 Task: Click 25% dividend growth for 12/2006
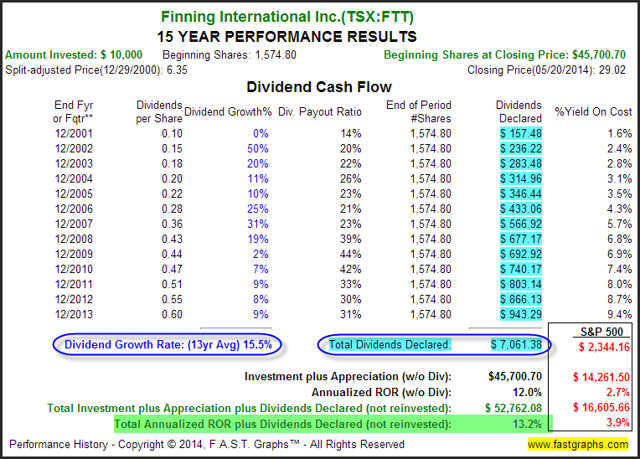click(x=258, y=209)
